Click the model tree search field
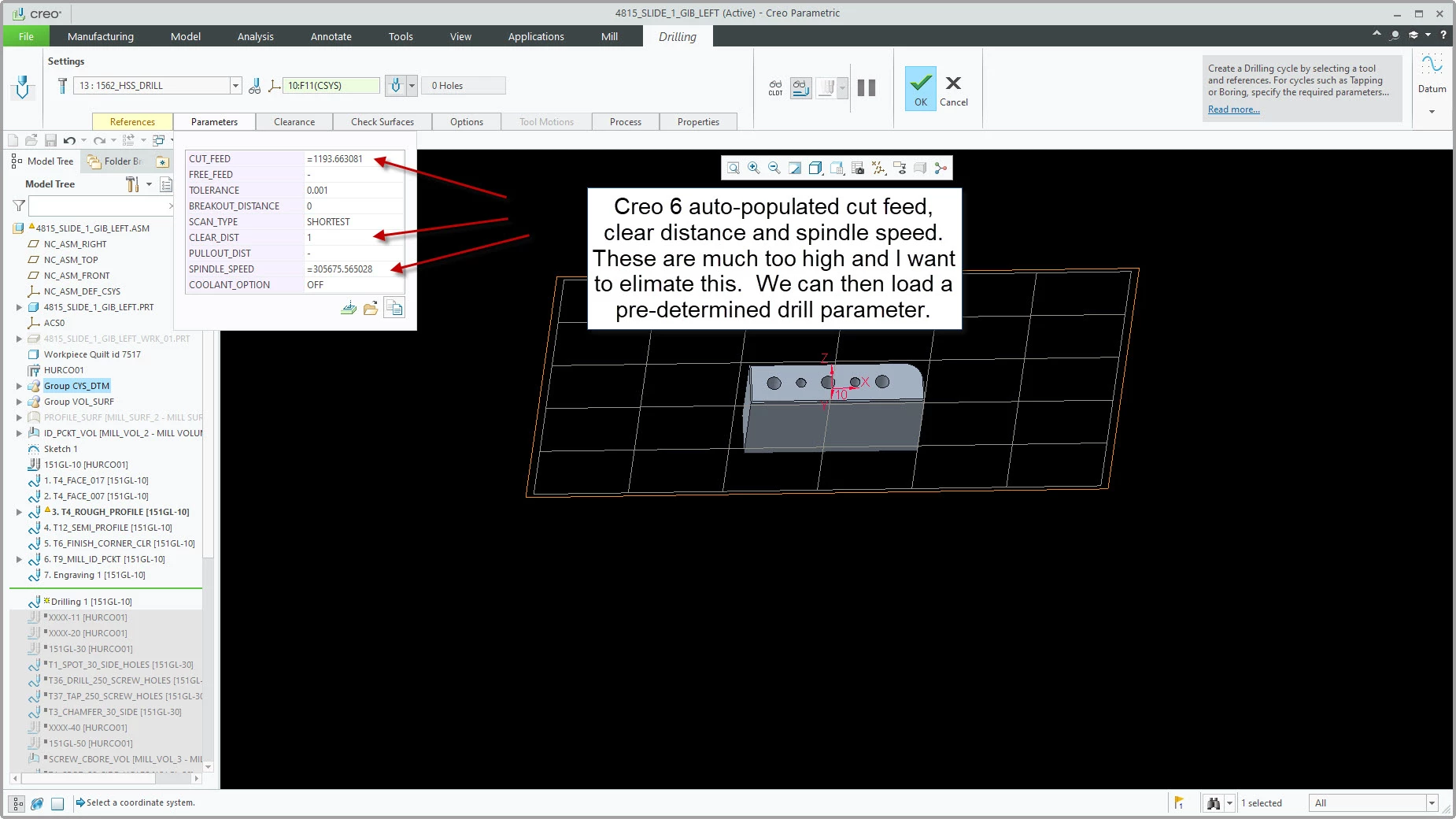Image resolution: width=1456 pixels, height=819 pixels. (101, 206)
